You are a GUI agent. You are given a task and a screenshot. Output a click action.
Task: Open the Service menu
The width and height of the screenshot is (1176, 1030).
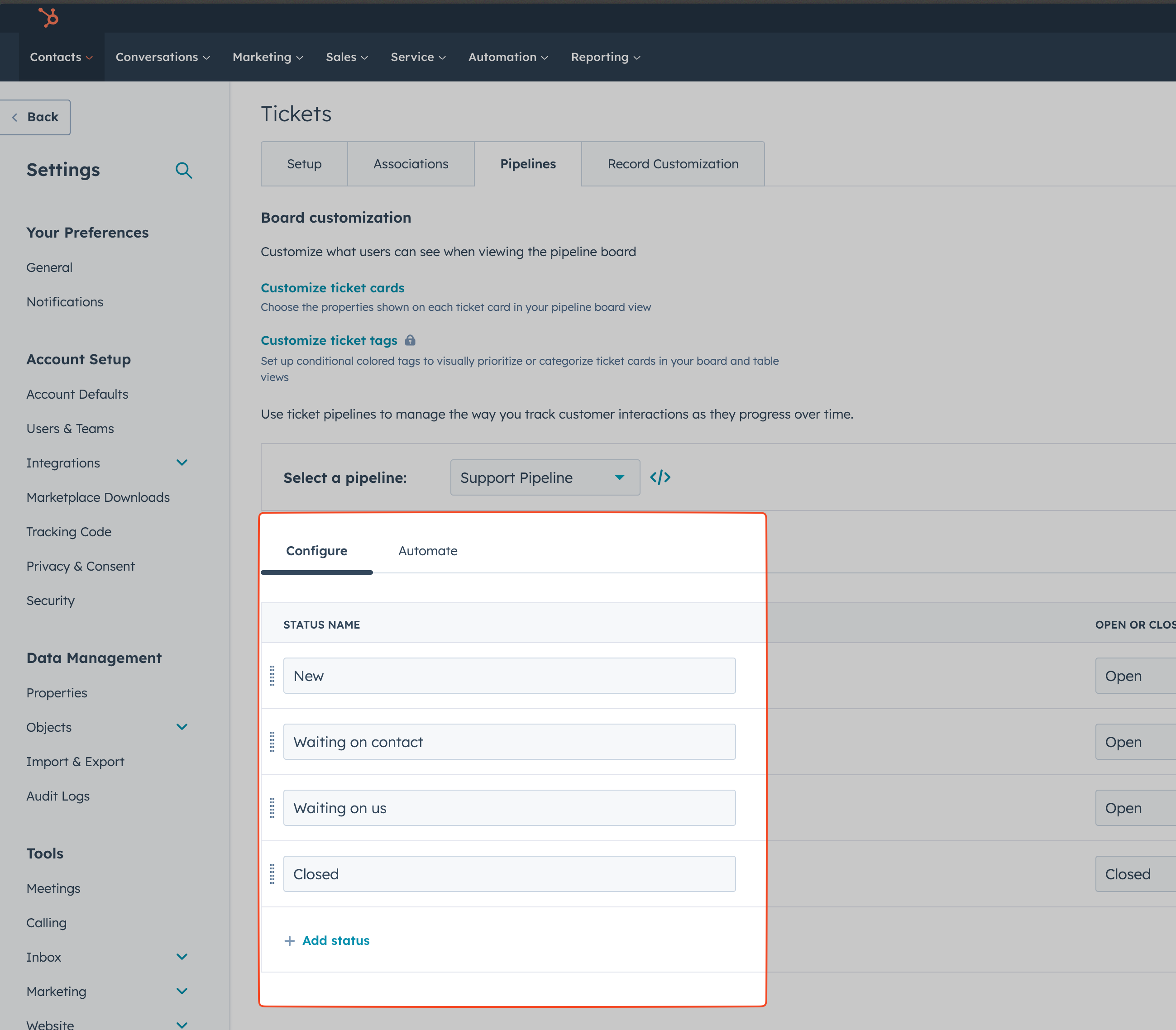417,57
